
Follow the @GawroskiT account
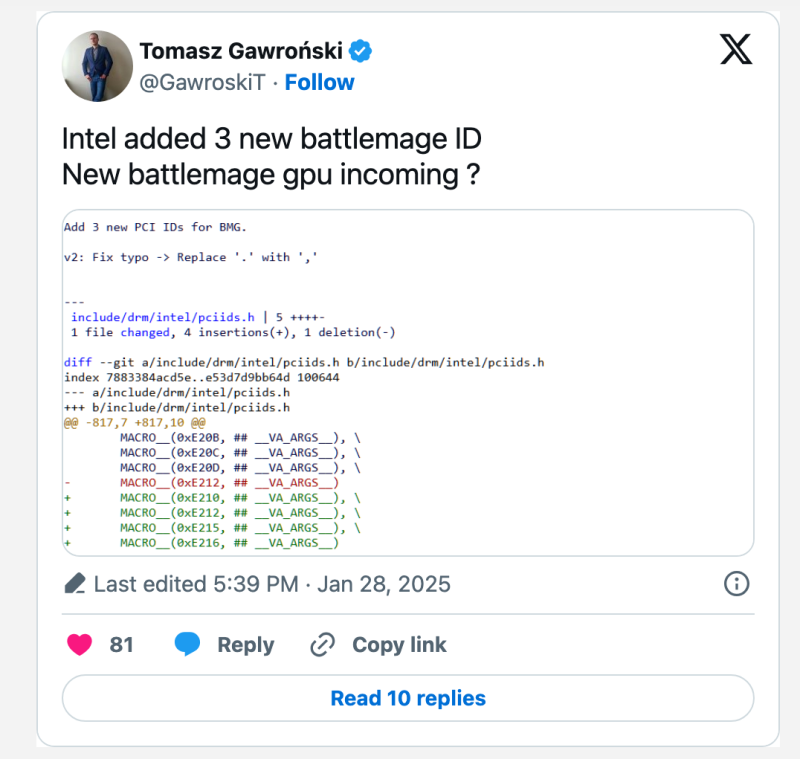[x=319, y=82]
